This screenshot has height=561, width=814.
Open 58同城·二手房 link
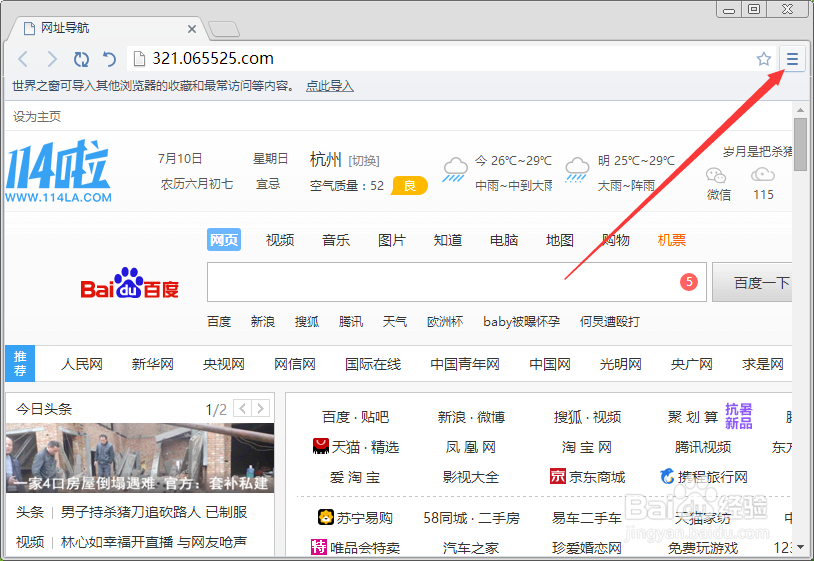click(x=471, y=518)
